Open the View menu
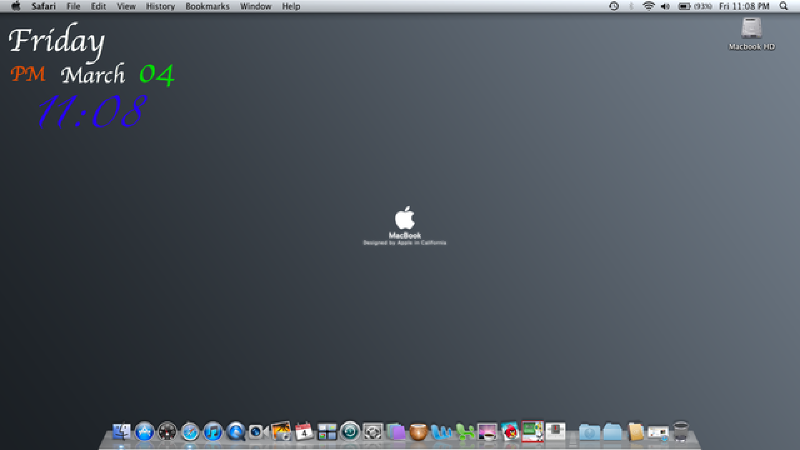 (x=126, y=6)
